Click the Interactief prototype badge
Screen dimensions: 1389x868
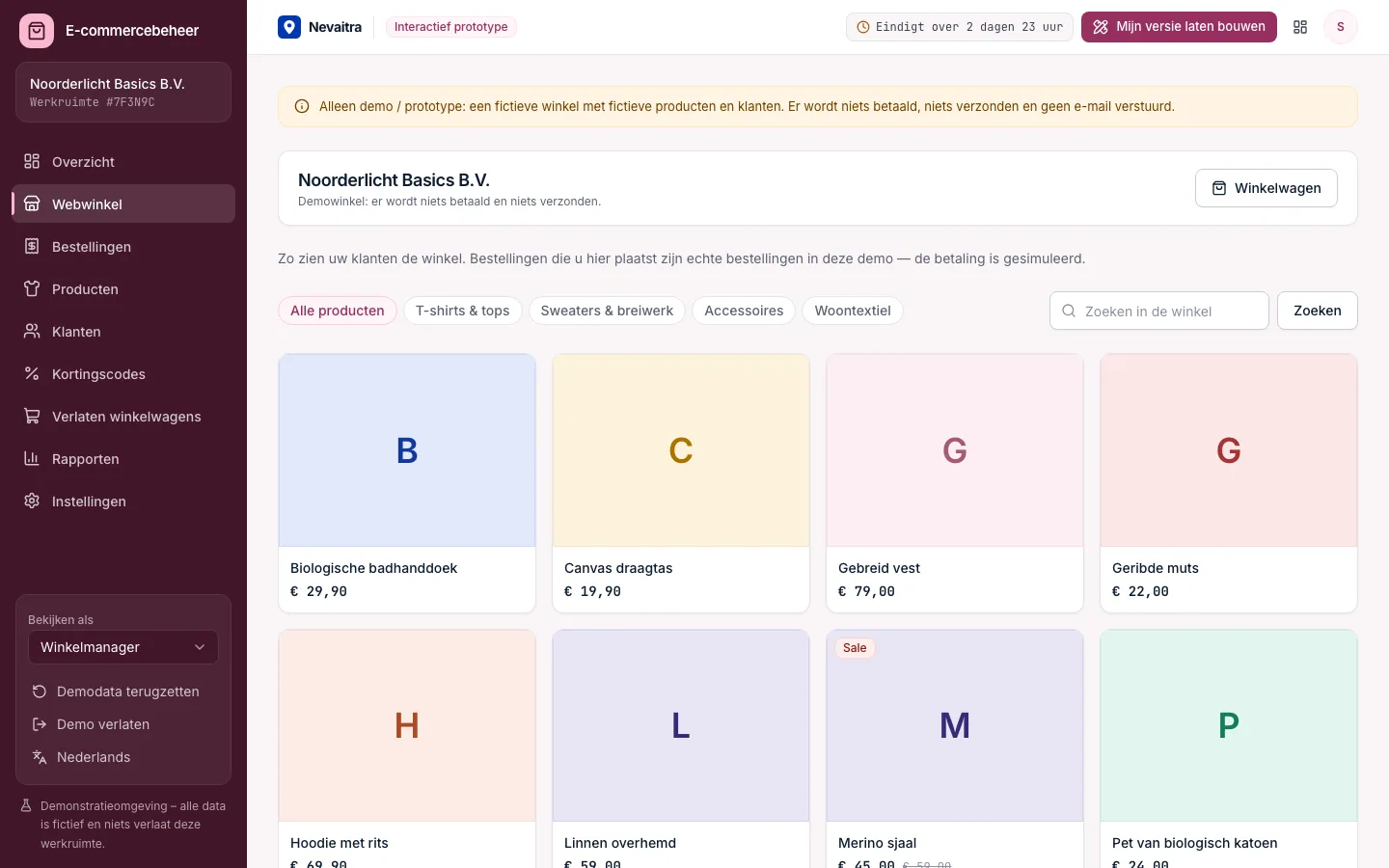pyautogui.click(x=450, y=27)
